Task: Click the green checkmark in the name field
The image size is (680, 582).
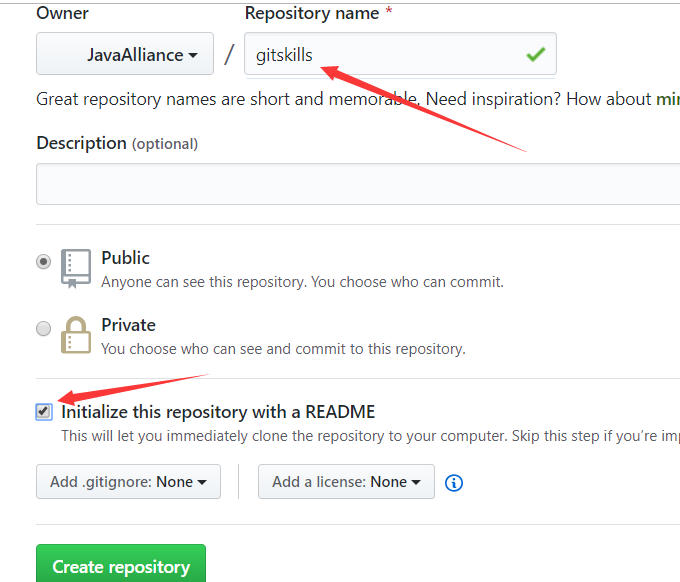Action: 536,54
